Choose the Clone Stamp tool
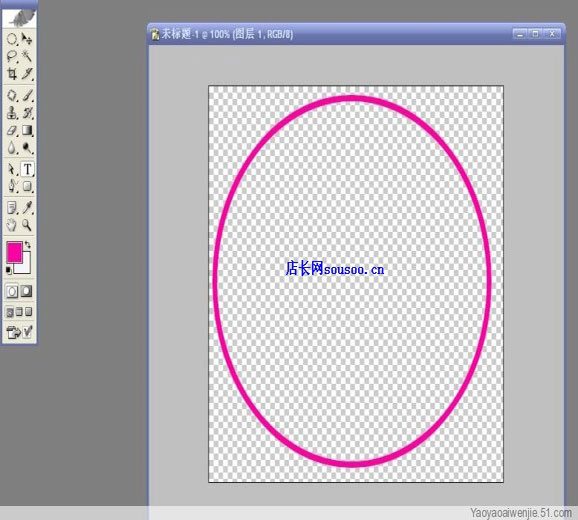Viewport: 578px width, 520px height. [12, 113]
